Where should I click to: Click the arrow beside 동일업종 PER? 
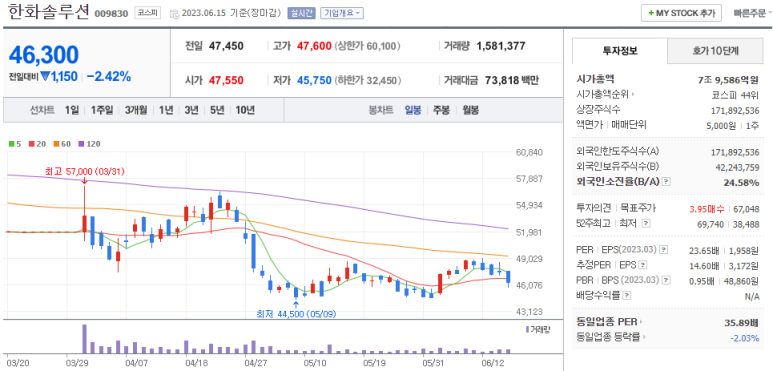coord(641,323)
